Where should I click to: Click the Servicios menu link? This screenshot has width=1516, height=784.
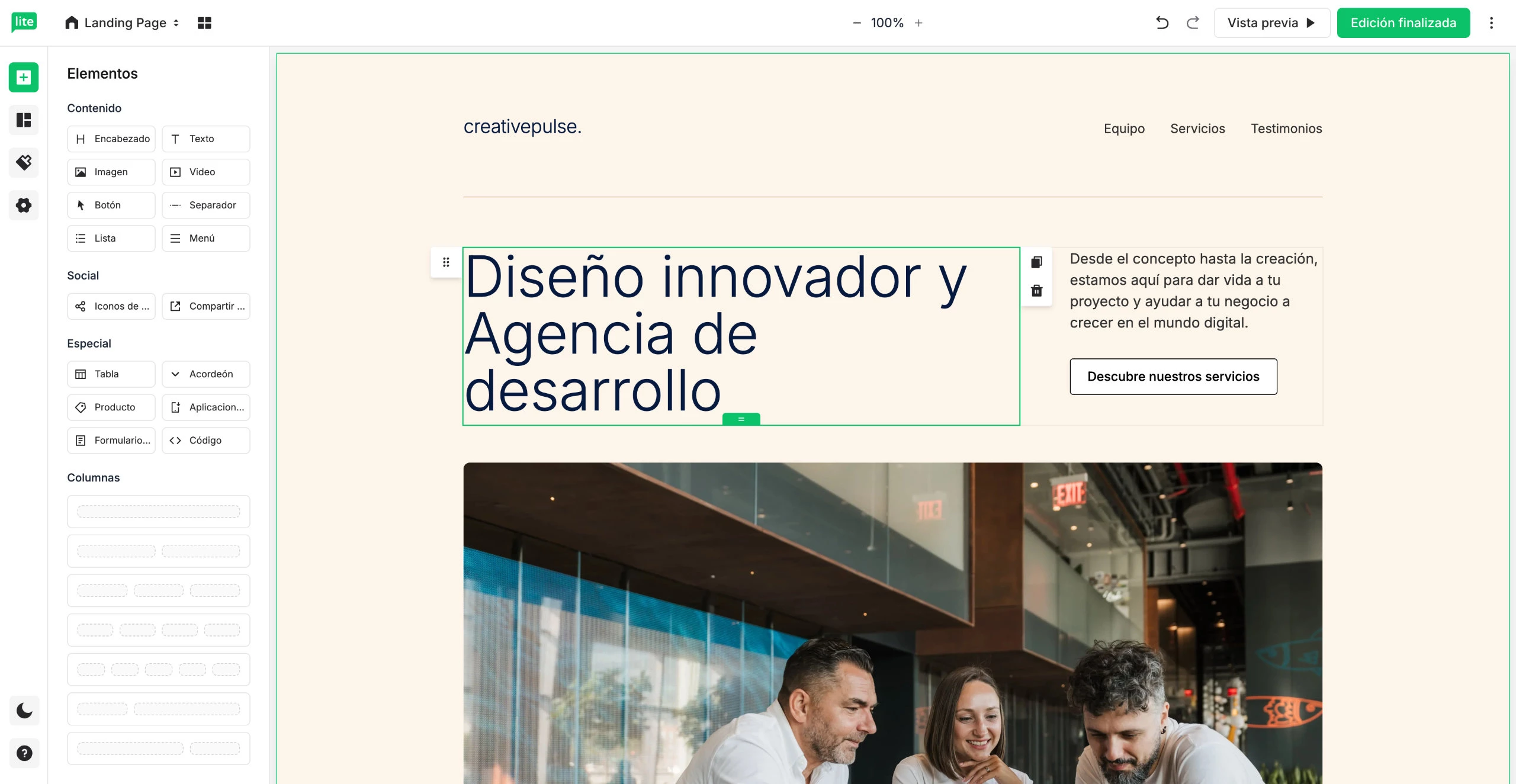(1197, 128)
